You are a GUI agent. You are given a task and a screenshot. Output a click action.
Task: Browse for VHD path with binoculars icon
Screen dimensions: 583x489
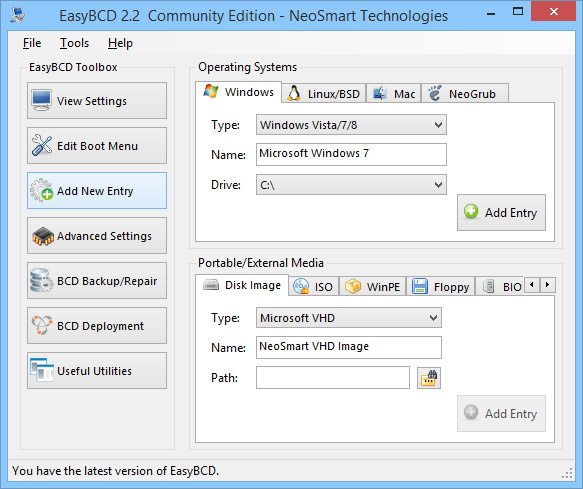pyautogui.click(x=429, y=378)
